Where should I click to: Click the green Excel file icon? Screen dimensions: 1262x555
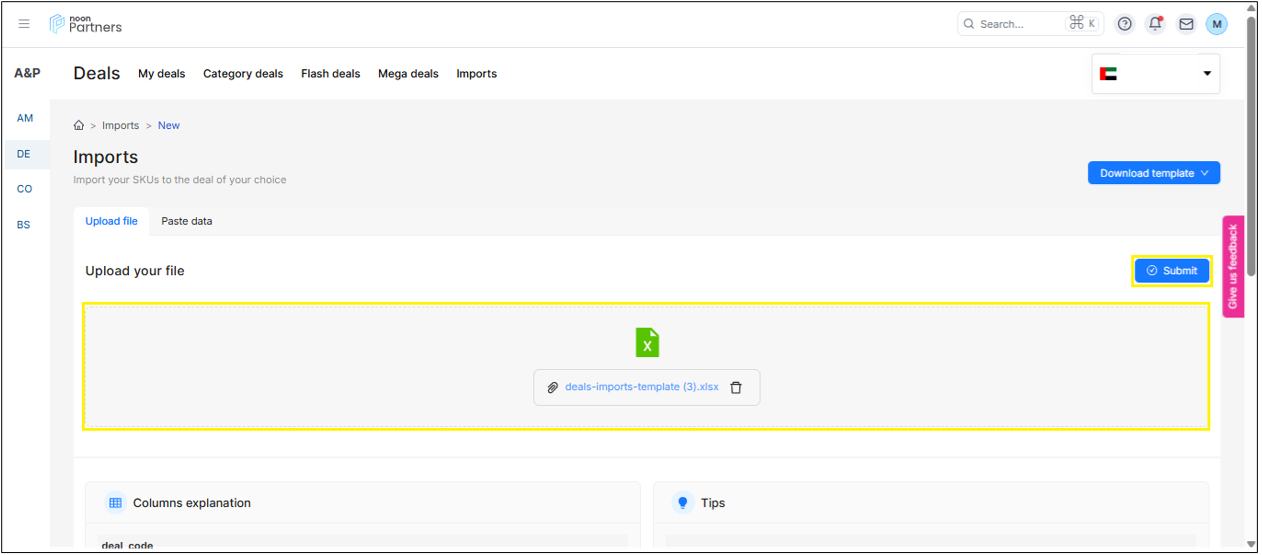[647, 343]
